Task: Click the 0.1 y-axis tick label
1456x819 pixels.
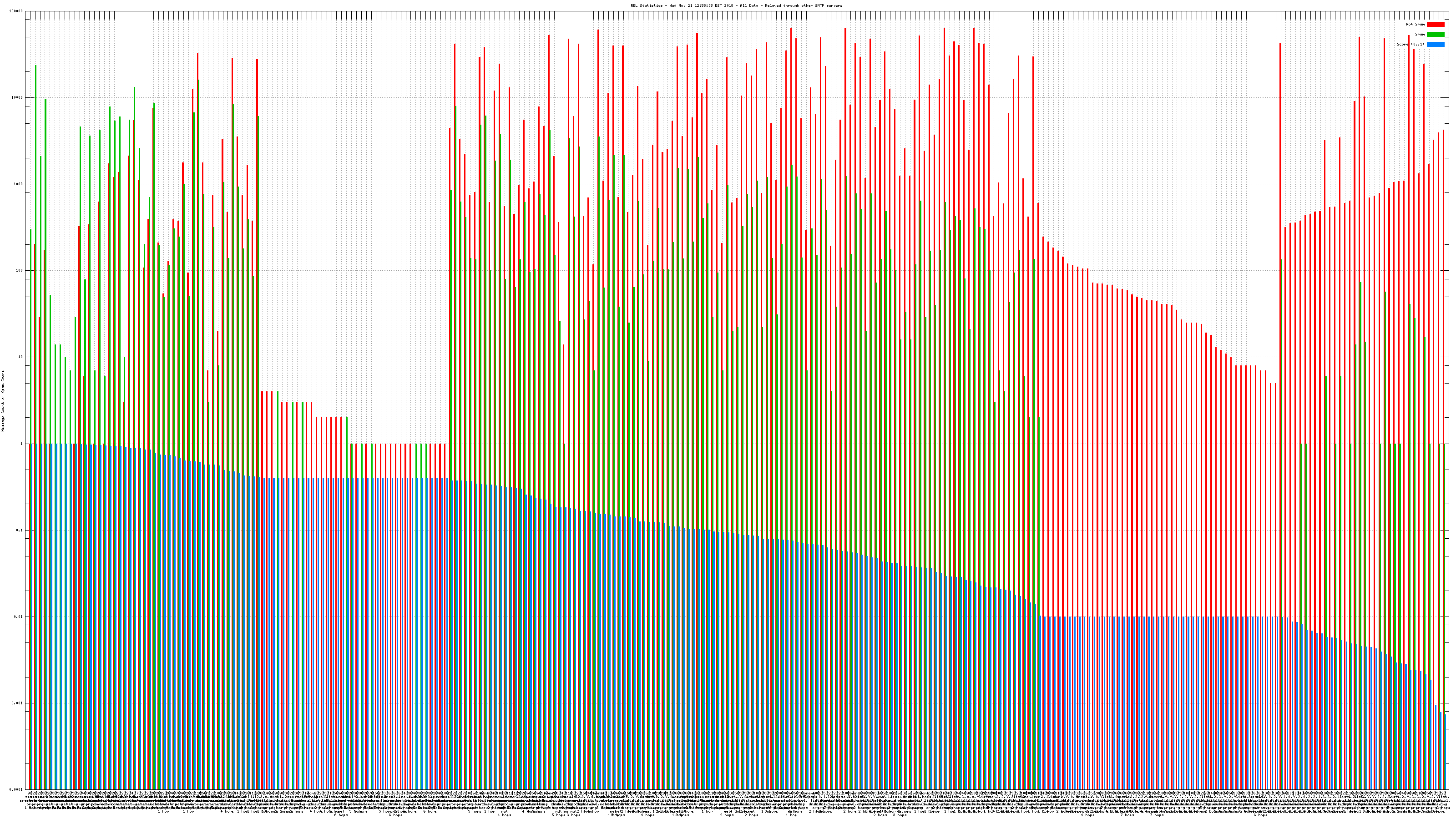Action: 20,530
